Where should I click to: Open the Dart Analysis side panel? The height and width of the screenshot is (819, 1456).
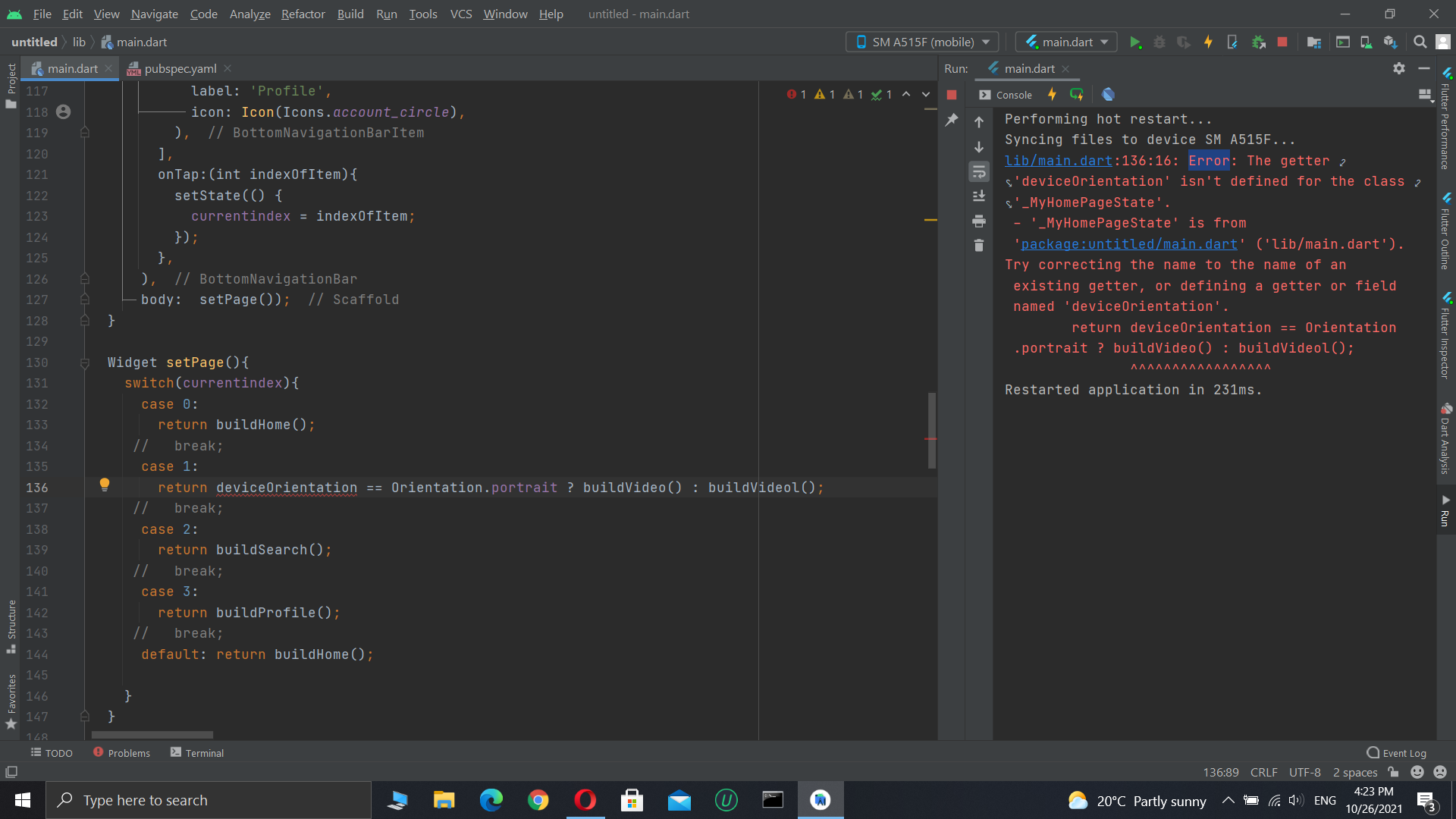coord(1445,440)
